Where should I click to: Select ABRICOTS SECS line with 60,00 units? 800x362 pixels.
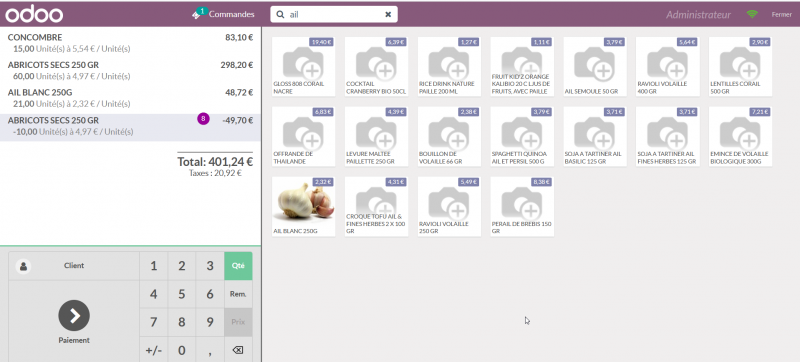pos(130,70)
